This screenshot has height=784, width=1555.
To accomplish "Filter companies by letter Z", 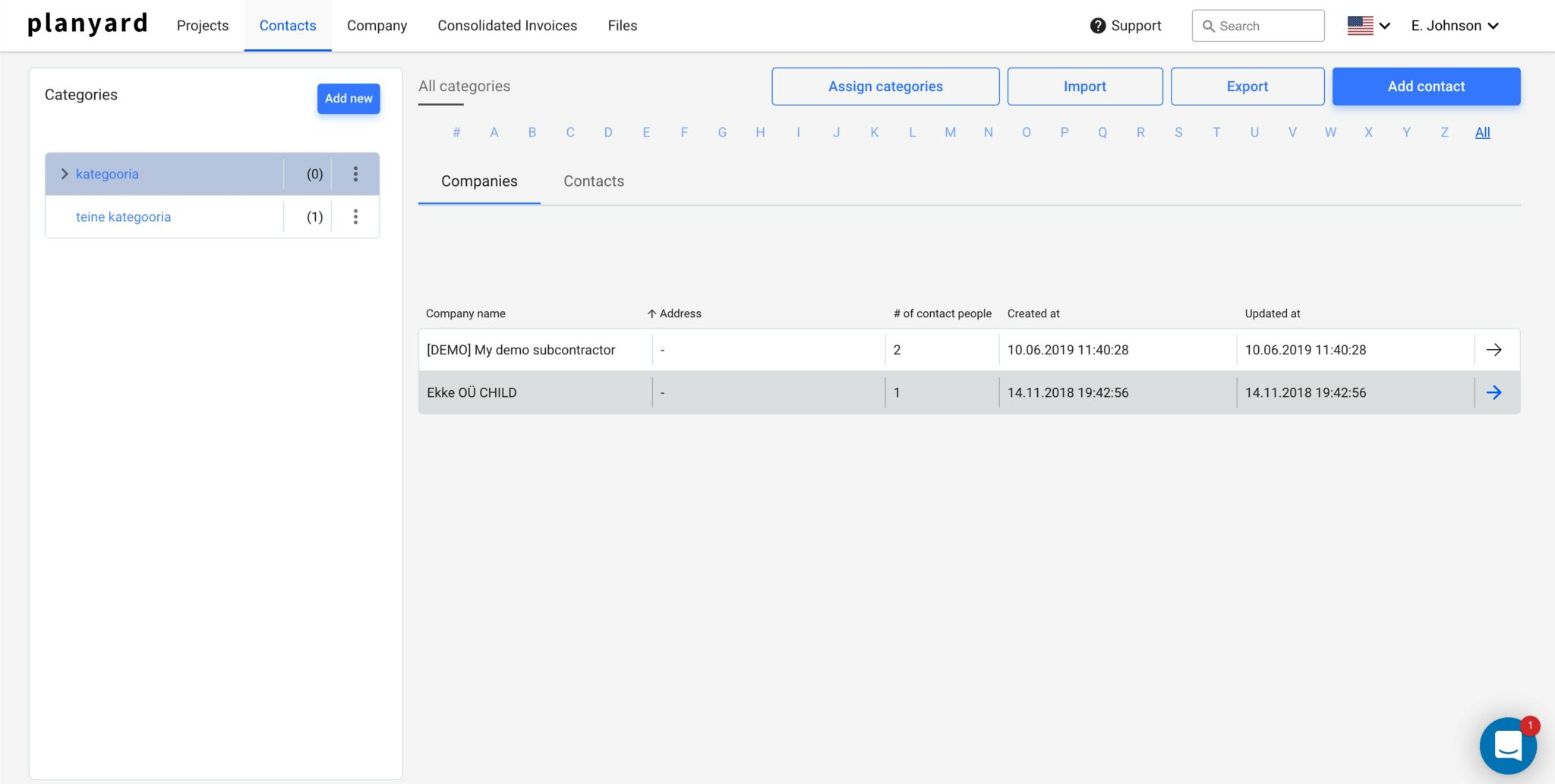I will (1444, 132).
